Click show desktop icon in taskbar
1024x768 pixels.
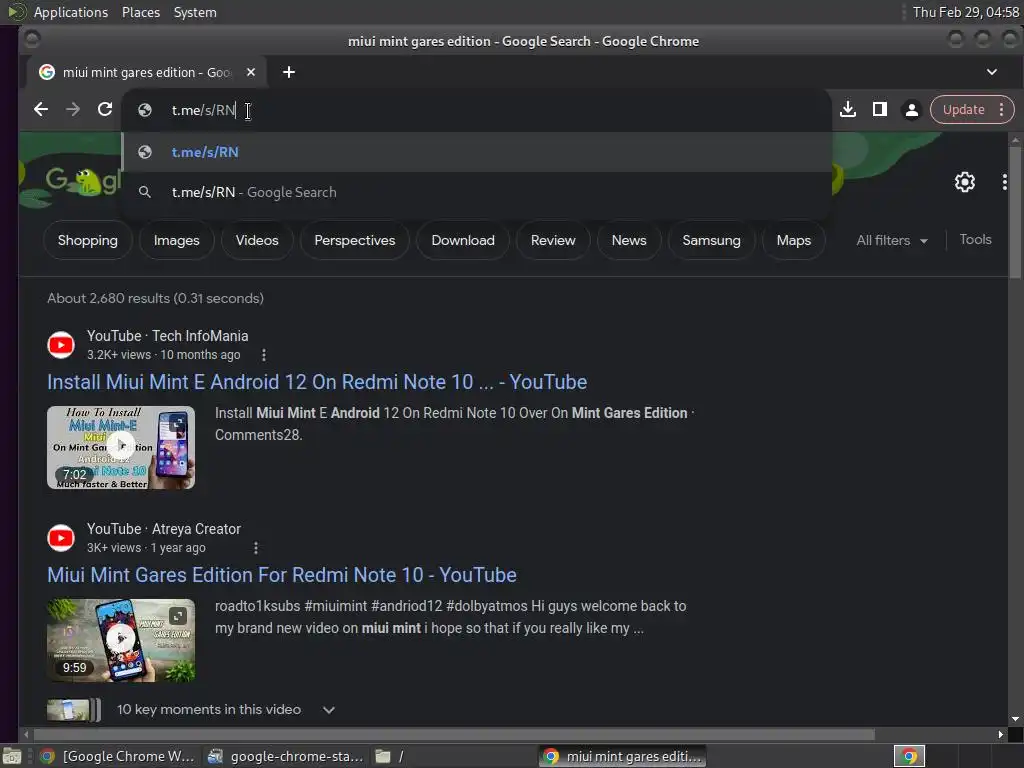click(12, 756)
